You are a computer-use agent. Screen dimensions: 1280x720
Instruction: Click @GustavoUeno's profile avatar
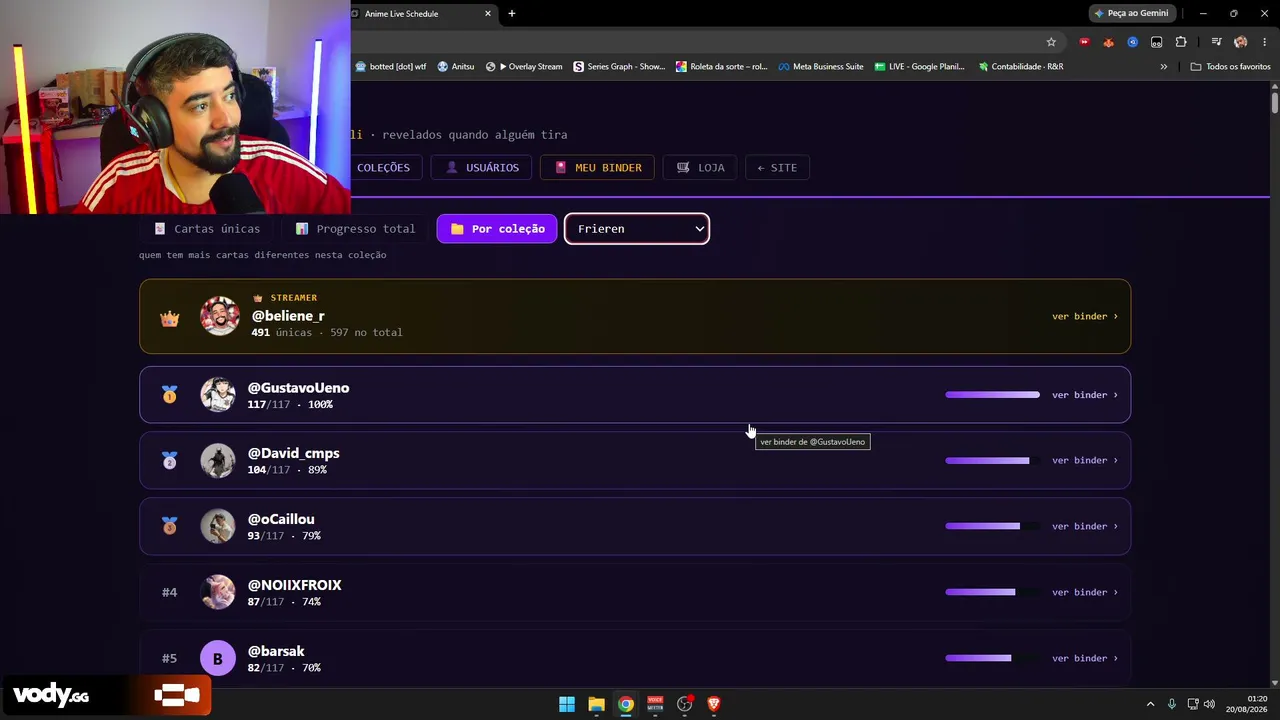tap(218, 395)
